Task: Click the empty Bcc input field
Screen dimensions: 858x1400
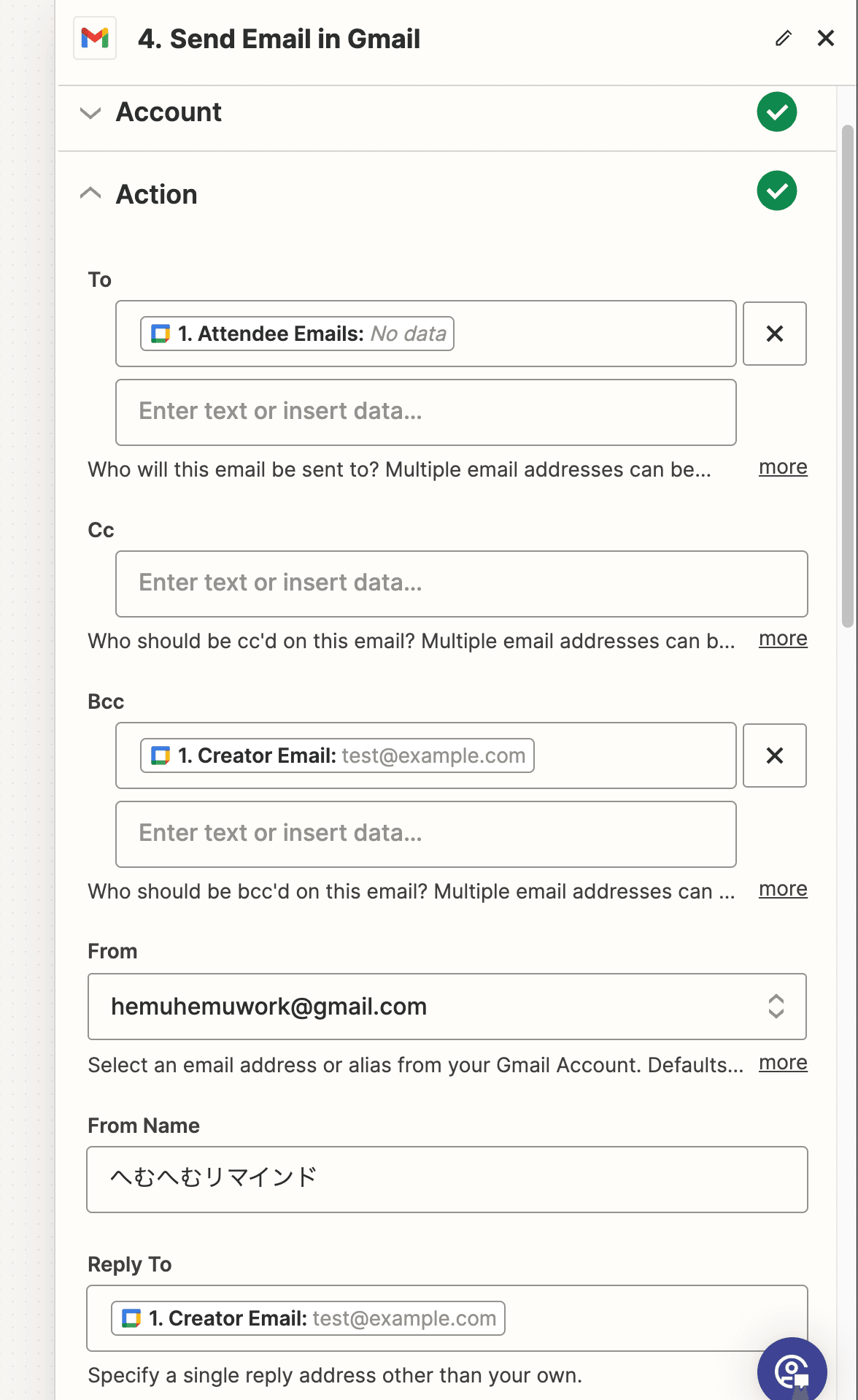Action: [426, 834]
